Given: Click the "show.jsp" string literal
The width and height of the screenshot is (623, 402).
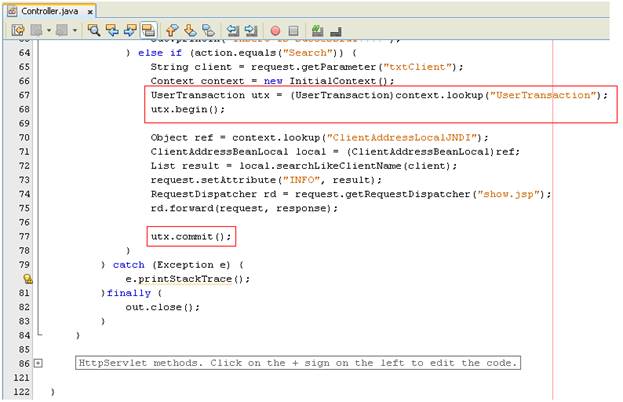Looking at the screenshot, I should [510, 194].
